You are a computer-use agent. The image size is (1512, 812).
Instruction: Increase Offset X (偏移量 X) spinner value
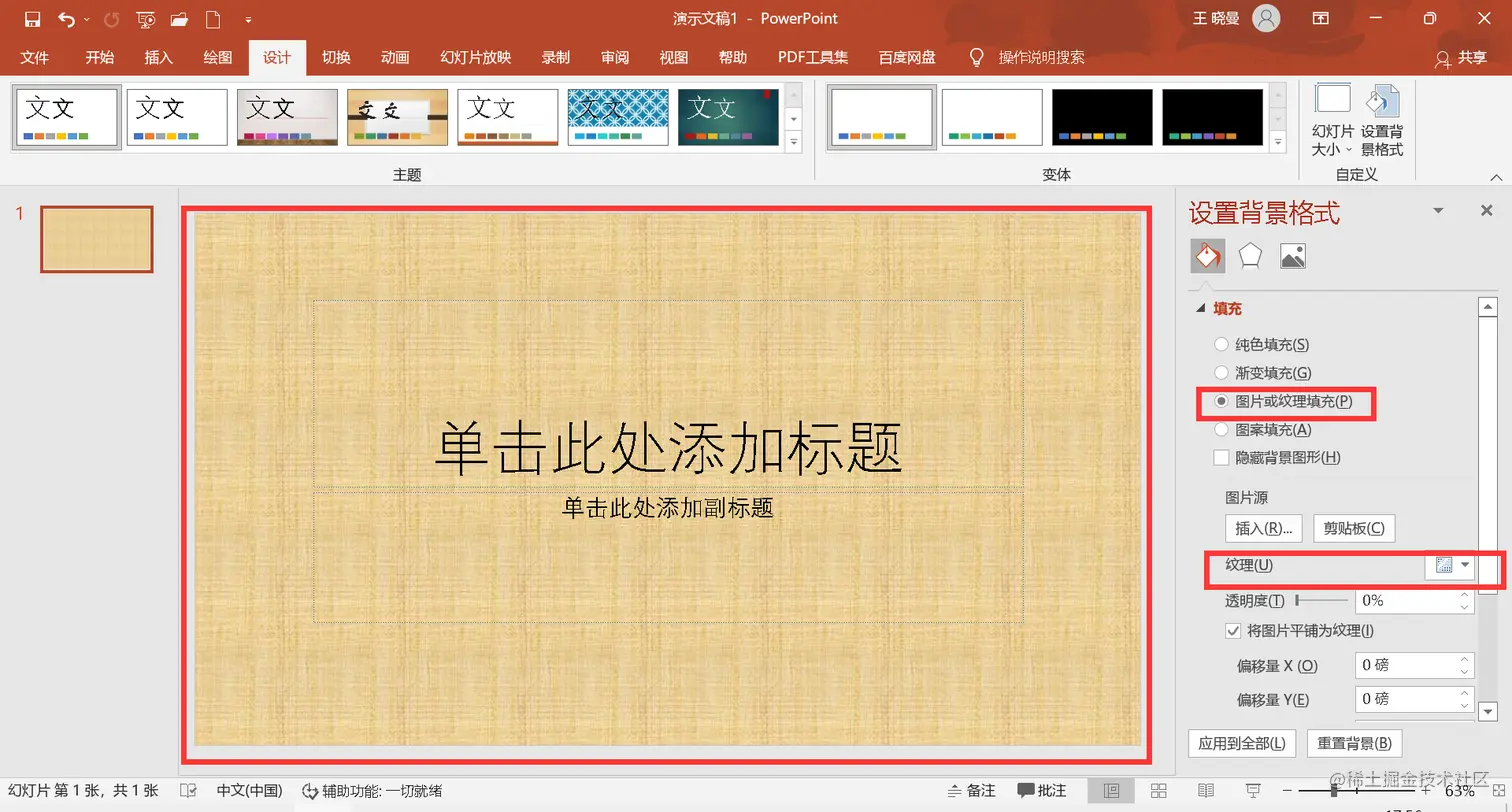tap(1464, 659)
